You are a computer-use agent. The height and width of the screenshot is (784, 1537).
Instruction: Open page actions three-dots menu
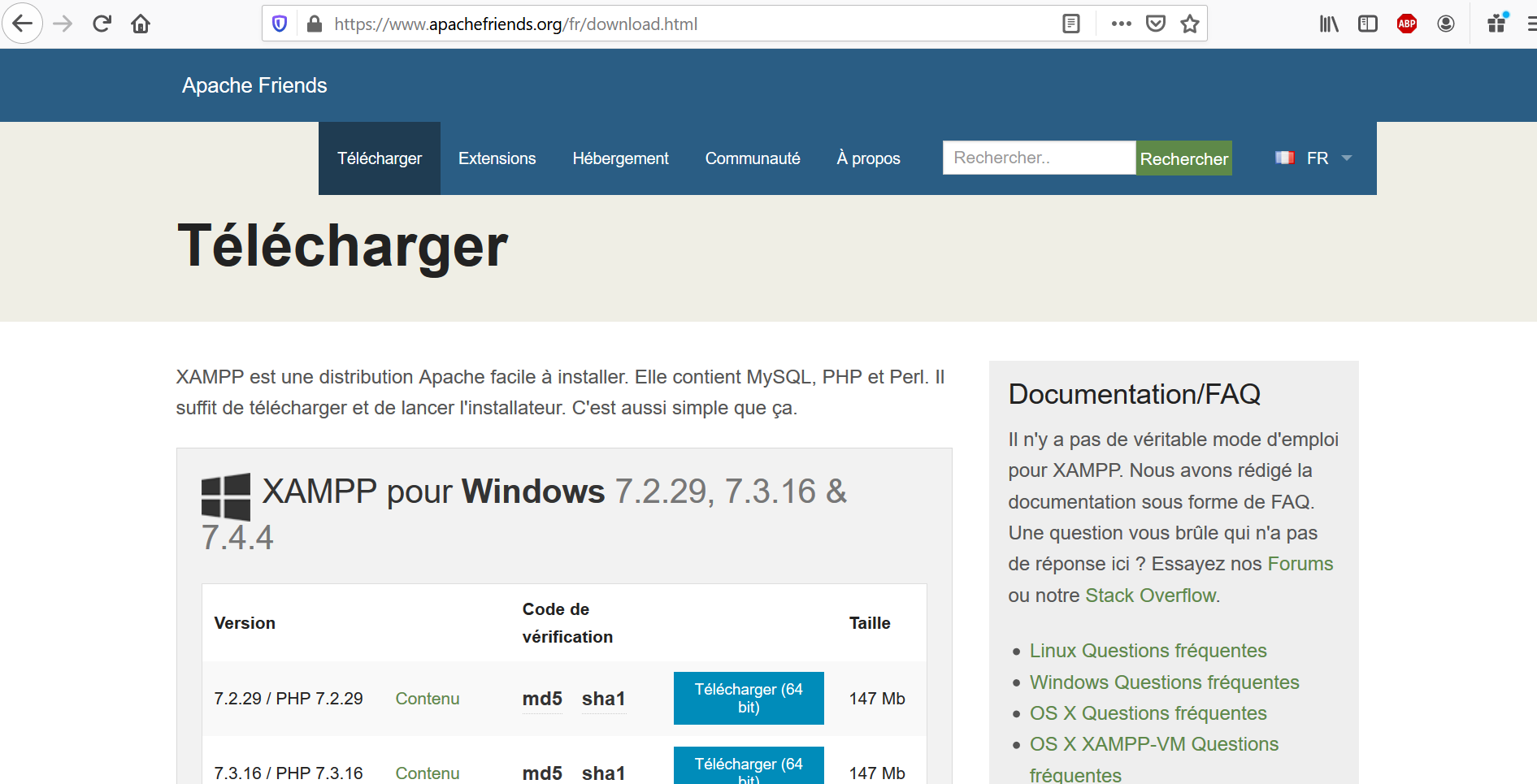click(x=1121, y=24)
